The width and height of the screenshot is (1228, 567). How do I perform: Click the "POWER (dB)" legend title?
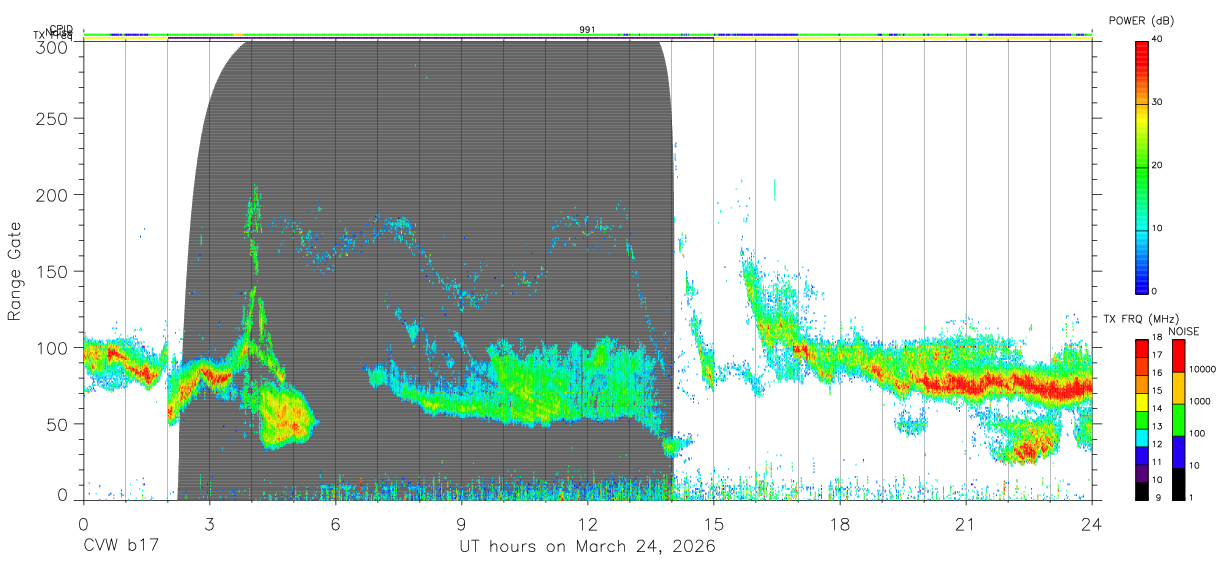[1143, 20]
